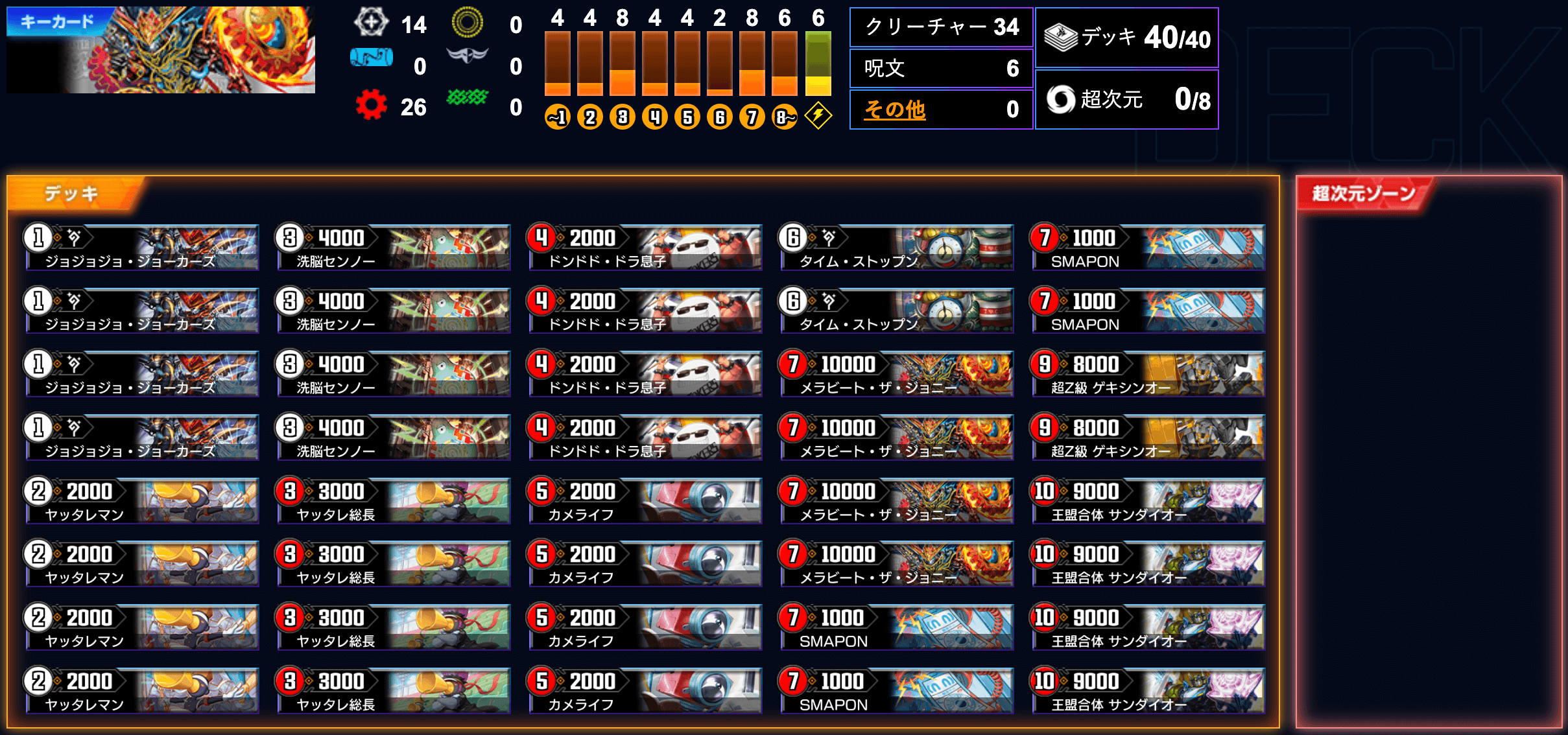Screen dimensions: 1568x735
Task: Click the red fire civilization gear icon
Action: click(371, 105)
